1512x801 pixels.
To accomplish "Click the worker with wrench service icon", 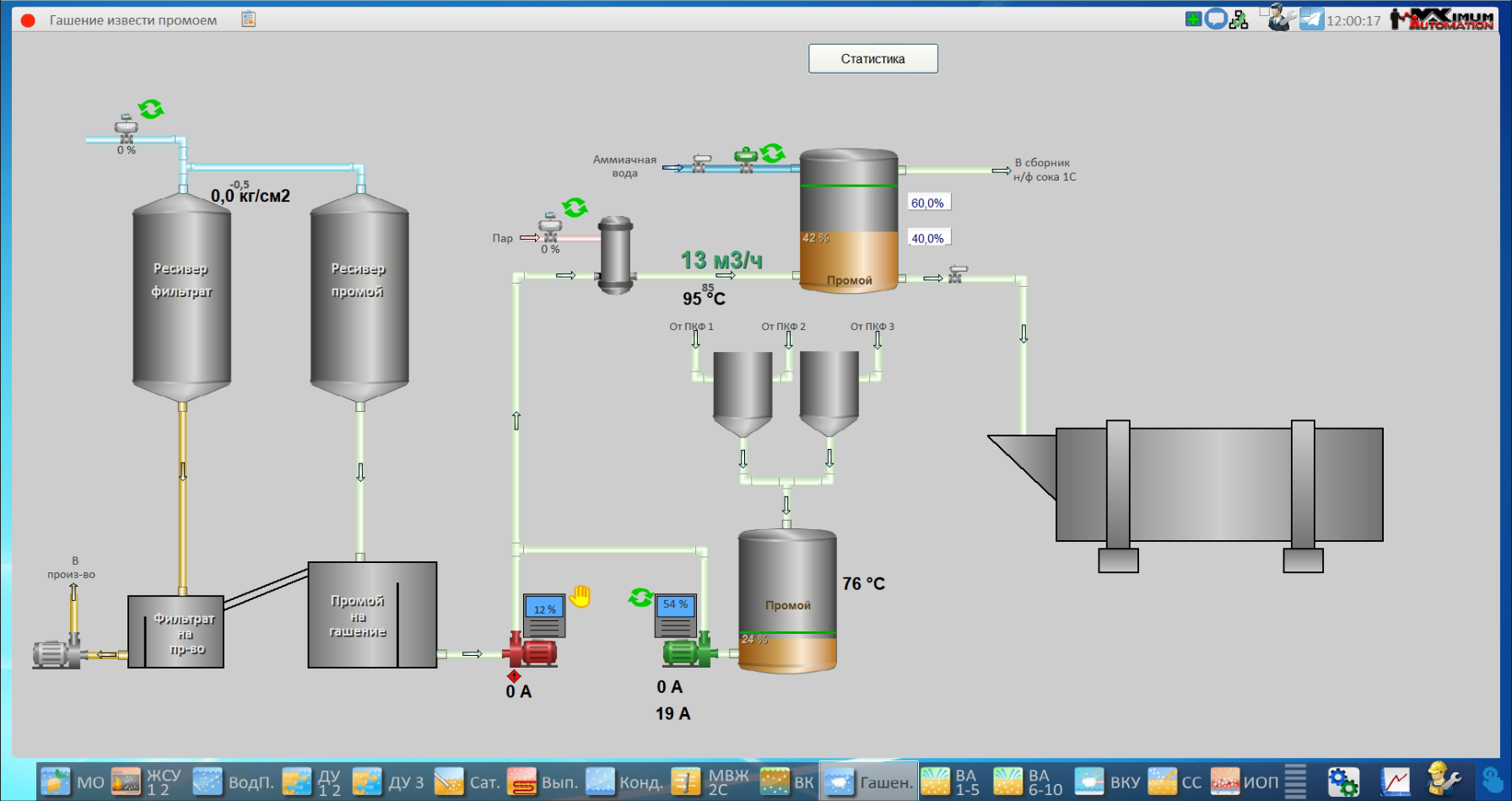I will click(1444, 780).
